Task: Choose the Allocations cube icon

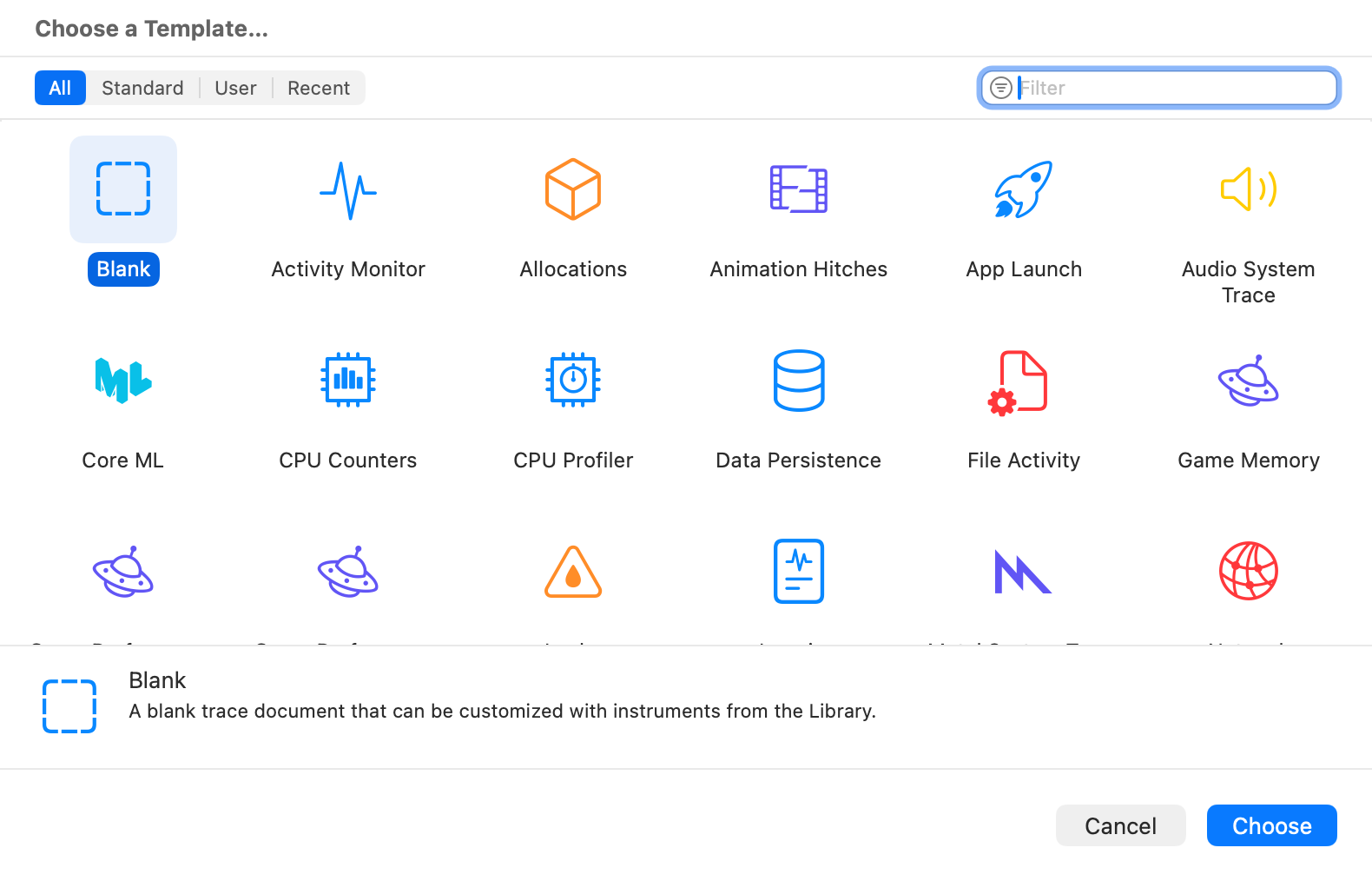Action: (x=573, y=189)
